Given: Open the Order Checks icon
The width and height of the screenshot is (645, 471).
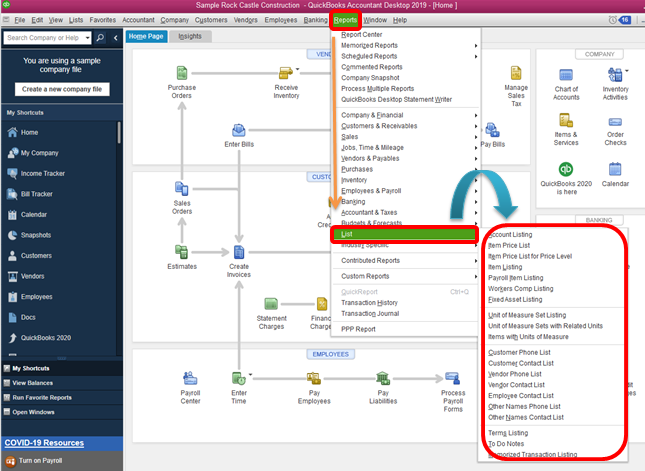Looking at the screenshot, I should coord(615,122).
